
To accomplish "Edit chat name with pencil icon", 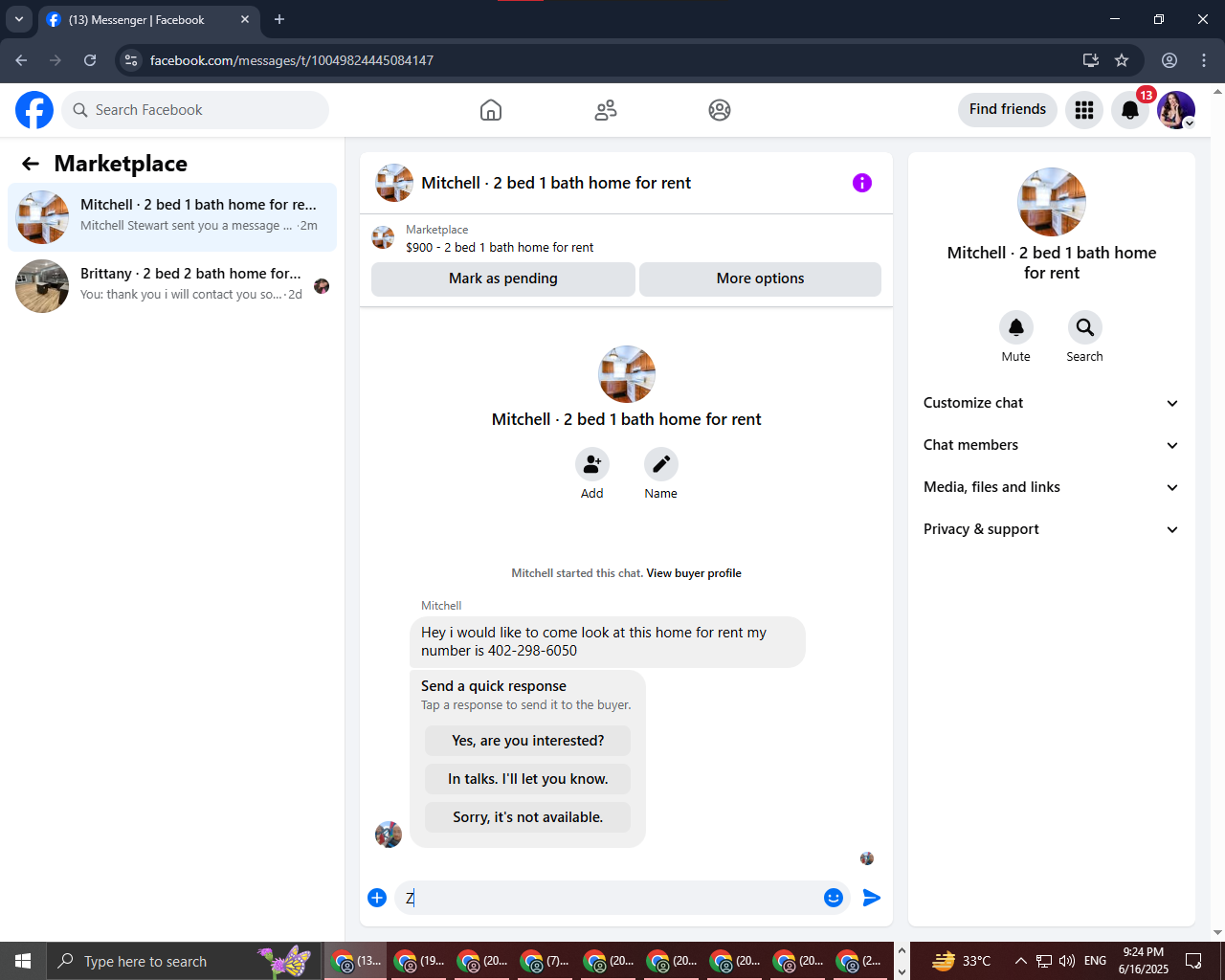I will pos(661,464).
